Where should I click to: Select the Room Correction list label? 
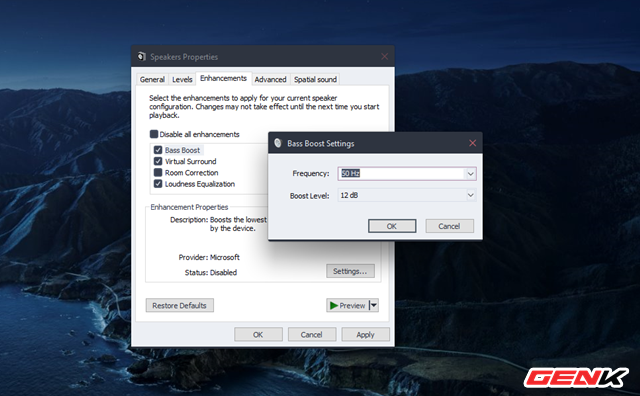click(x=191, y=172)
